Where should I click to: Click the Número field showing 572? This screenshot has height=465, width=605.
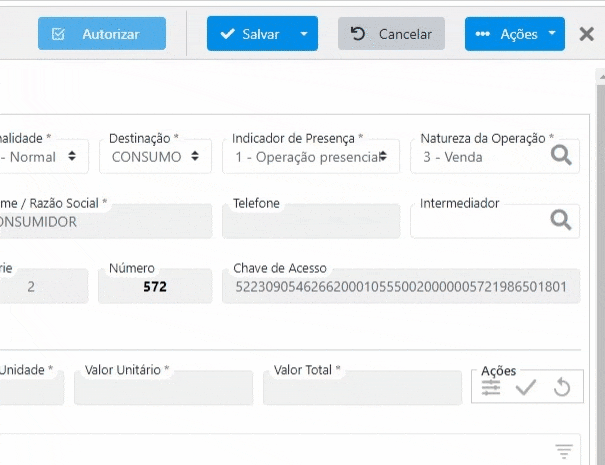155,286
